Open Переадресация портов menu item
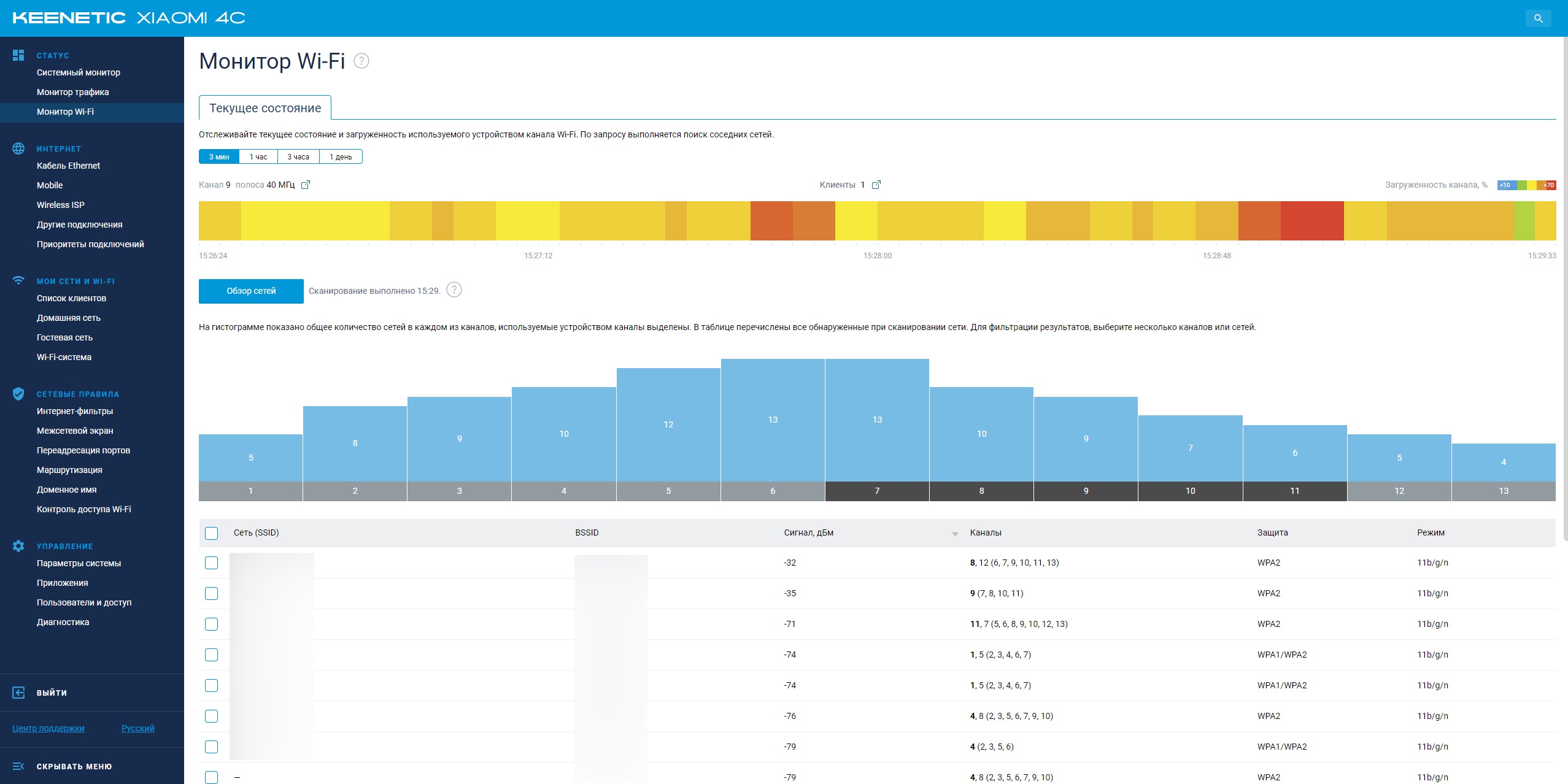 pyautogui.click(x=83, y=450)
